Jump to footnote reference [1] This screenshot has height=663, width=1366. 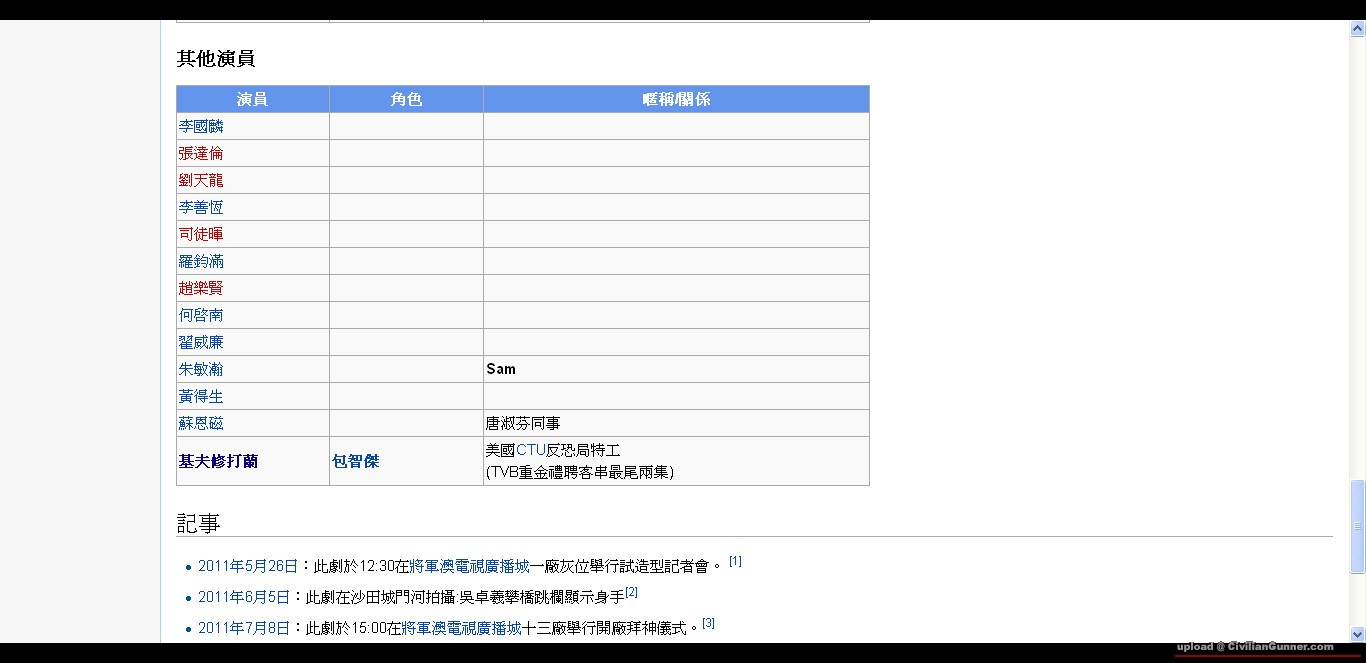pos(735,562)
